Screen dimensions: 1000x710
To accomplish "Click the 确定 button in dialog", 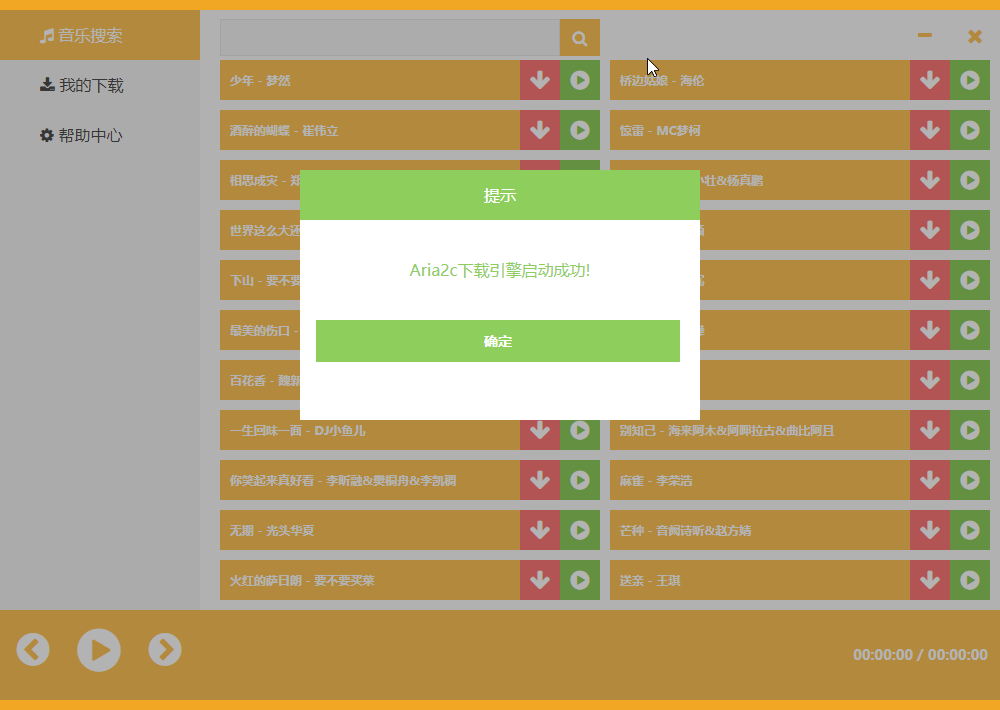I will 497,341.
